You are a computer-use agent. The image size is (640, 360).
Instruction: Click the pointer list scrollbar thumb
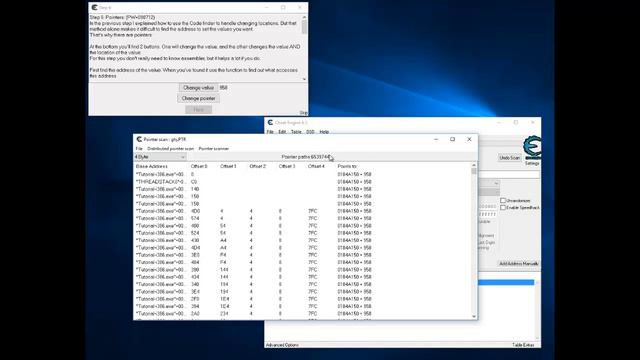474,171
